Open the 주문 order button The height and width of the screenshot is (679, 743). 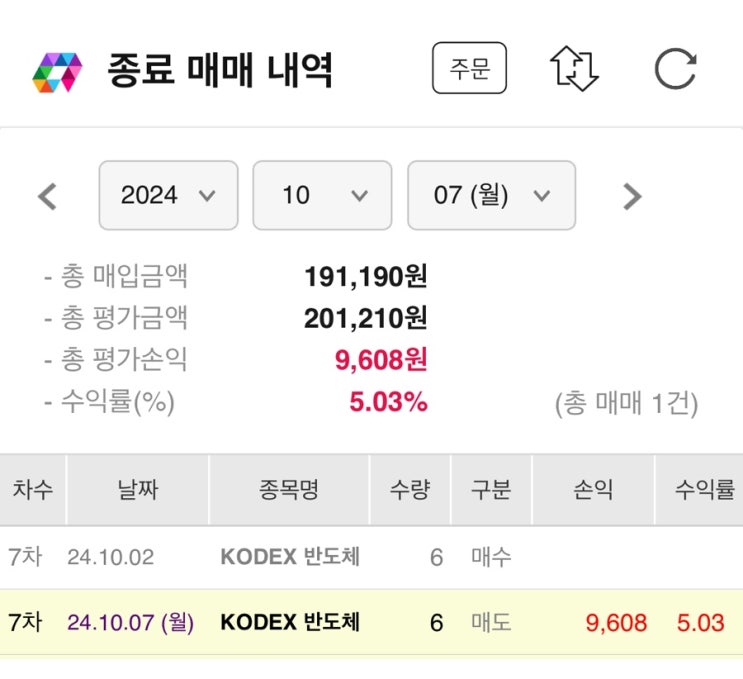click(x=469, y=71)
